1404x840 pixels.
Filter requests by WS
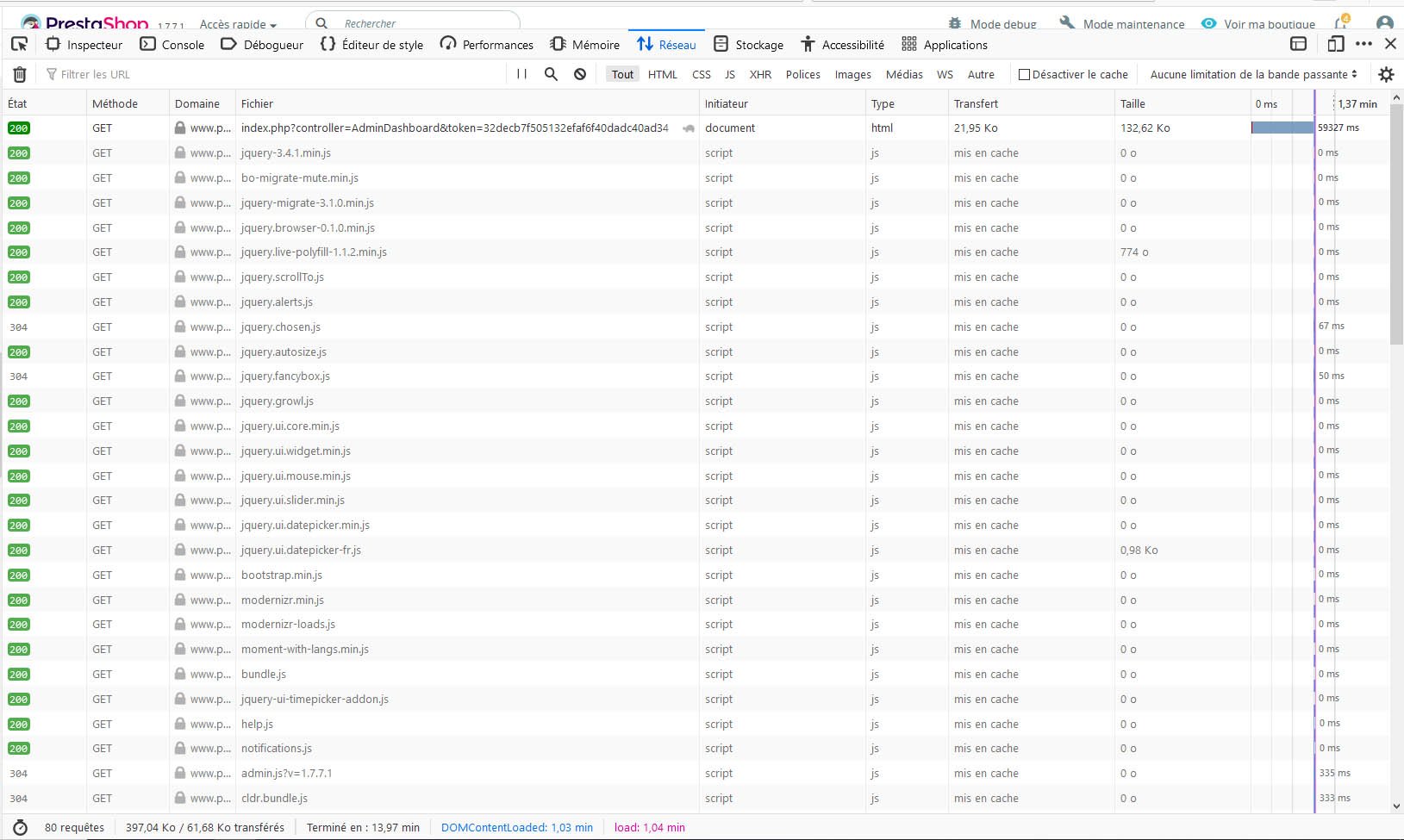pyautogui.click(x=945, y=75)
